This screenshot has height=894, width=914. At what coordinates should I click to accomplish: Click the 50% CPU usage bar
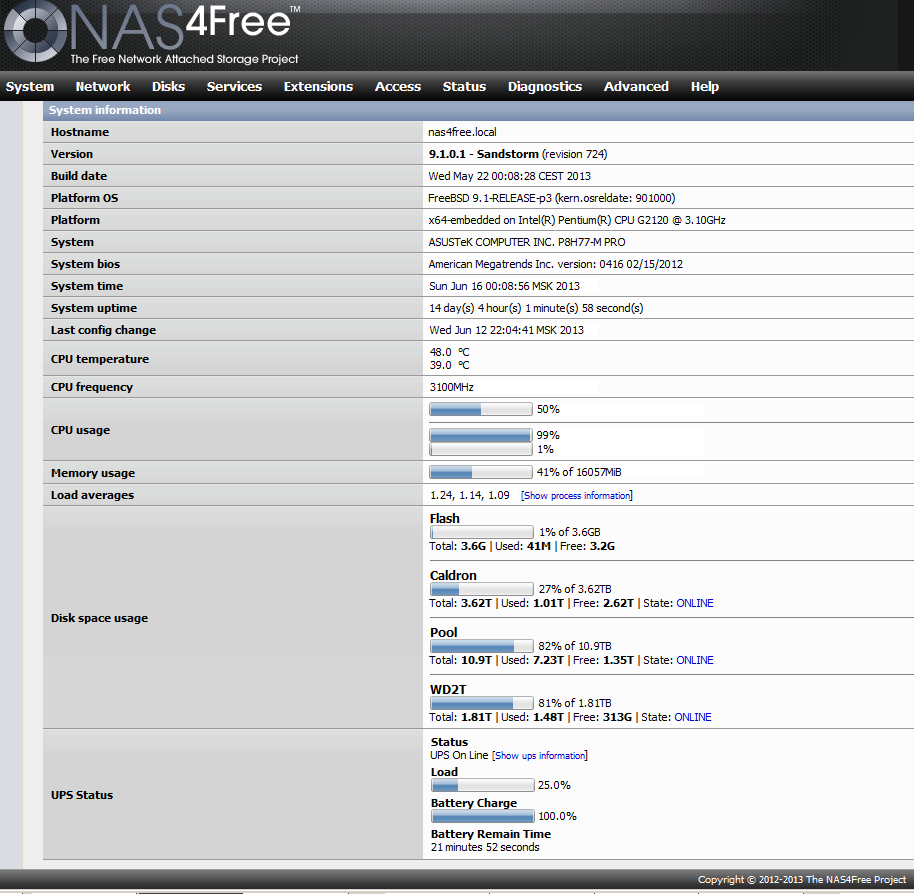(481, 409)
